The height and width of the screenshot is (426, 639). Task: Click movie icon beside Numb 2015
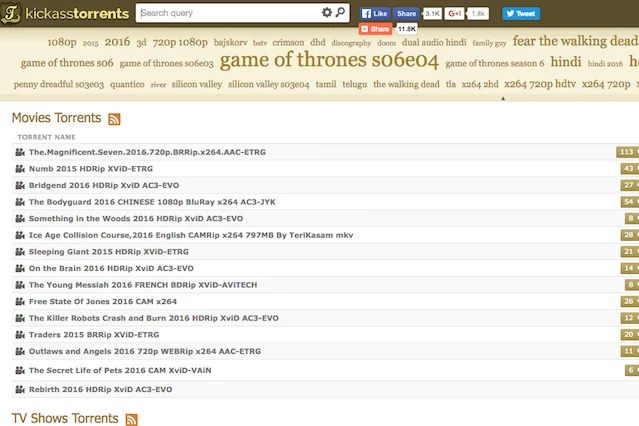(x=20, y=169)
